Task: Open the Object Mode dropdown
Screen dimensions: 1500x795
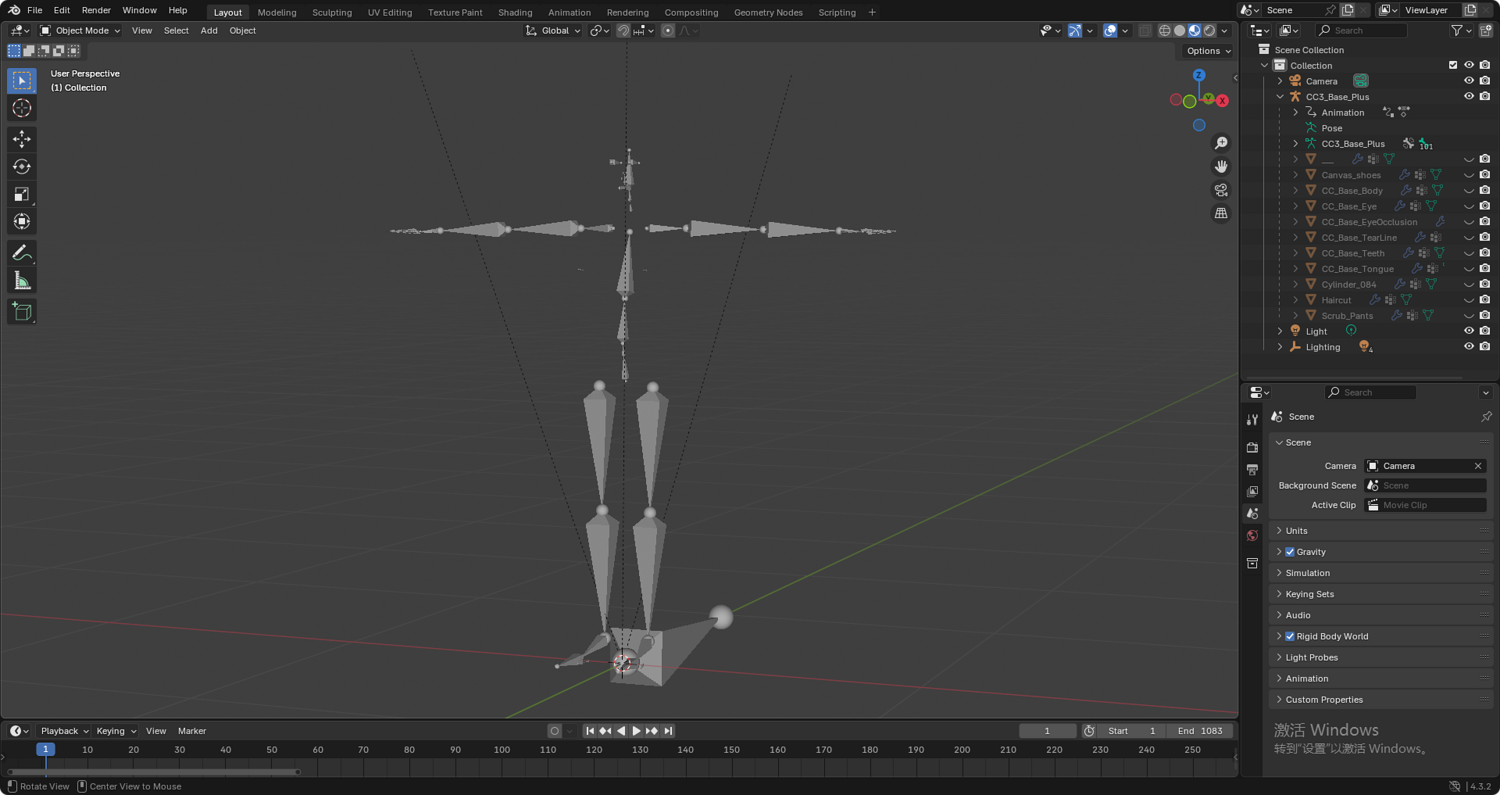Action: coord(80,31)
